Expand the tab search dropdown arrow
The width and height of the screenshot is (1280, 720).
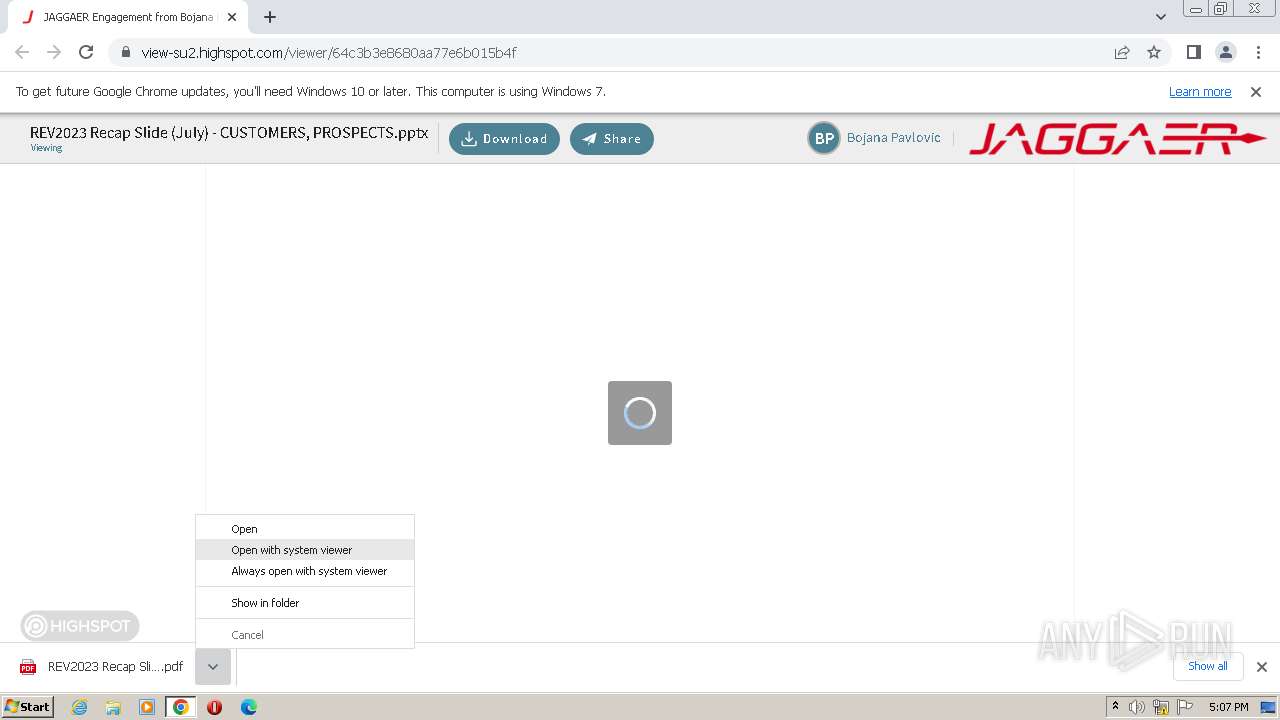click(1160, 17)
